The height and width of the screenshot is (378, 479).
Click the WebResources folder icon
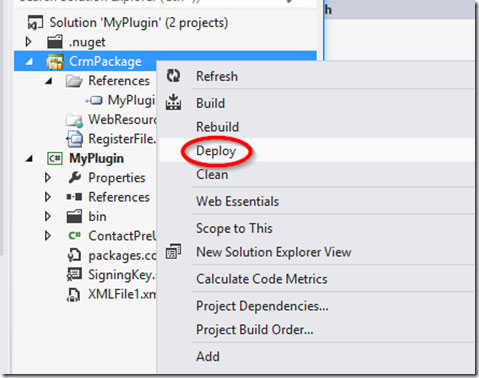coord(74,120)
